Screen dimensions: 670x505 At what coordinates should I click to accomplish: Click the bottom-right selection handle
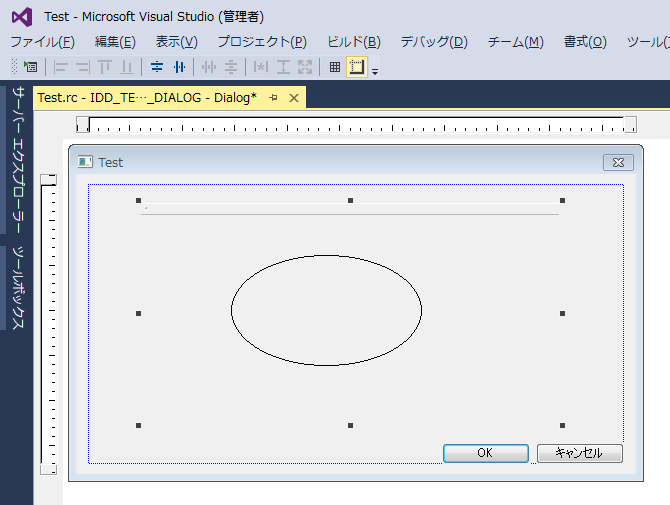562,426
